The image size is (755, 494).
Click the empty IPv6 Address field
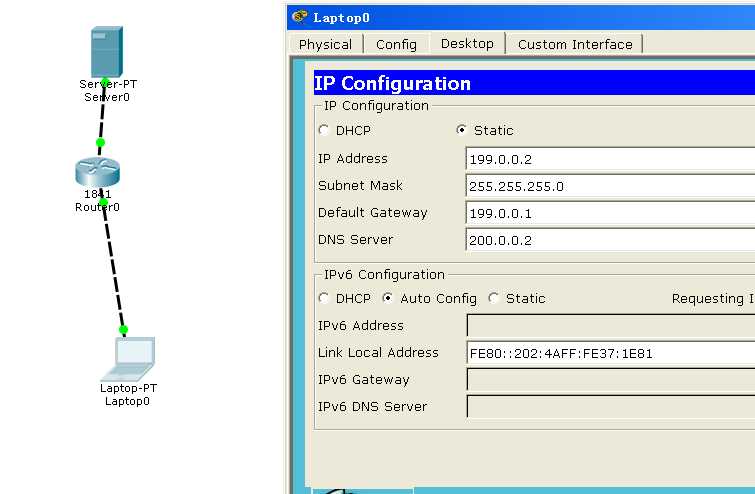611,325
